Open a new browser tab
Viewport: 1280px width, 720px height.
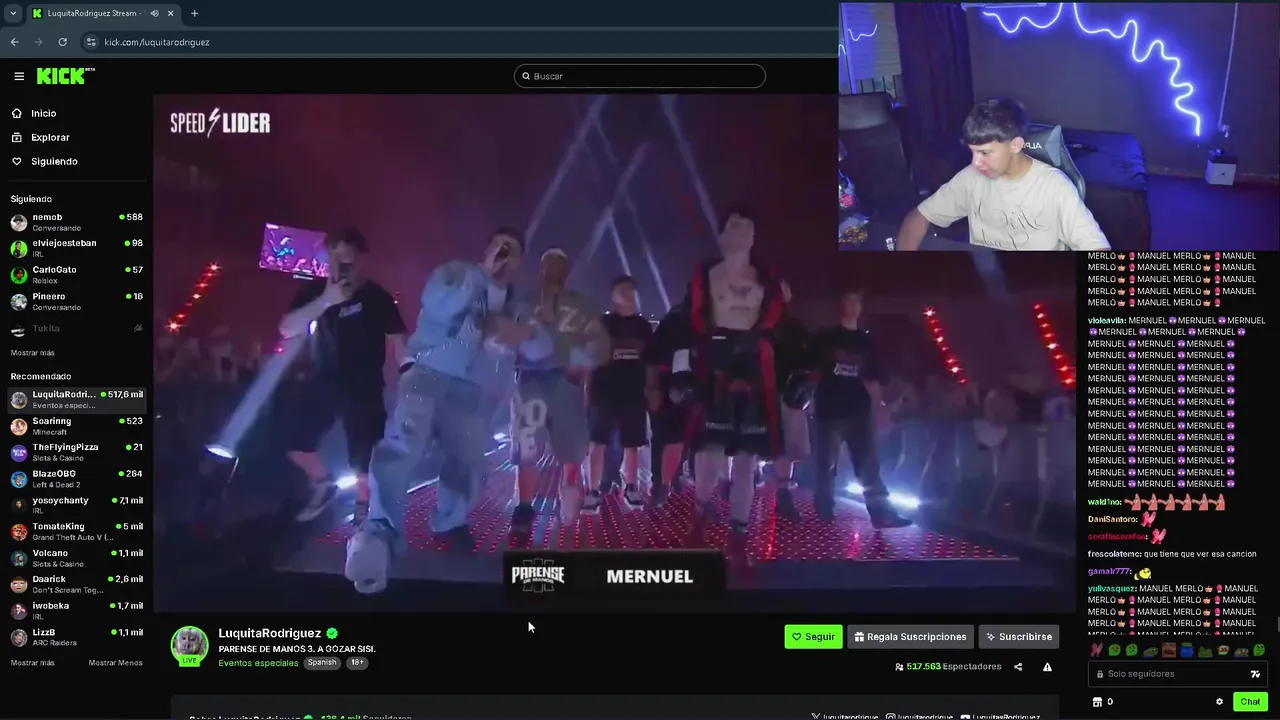click(x=194, y=13)
